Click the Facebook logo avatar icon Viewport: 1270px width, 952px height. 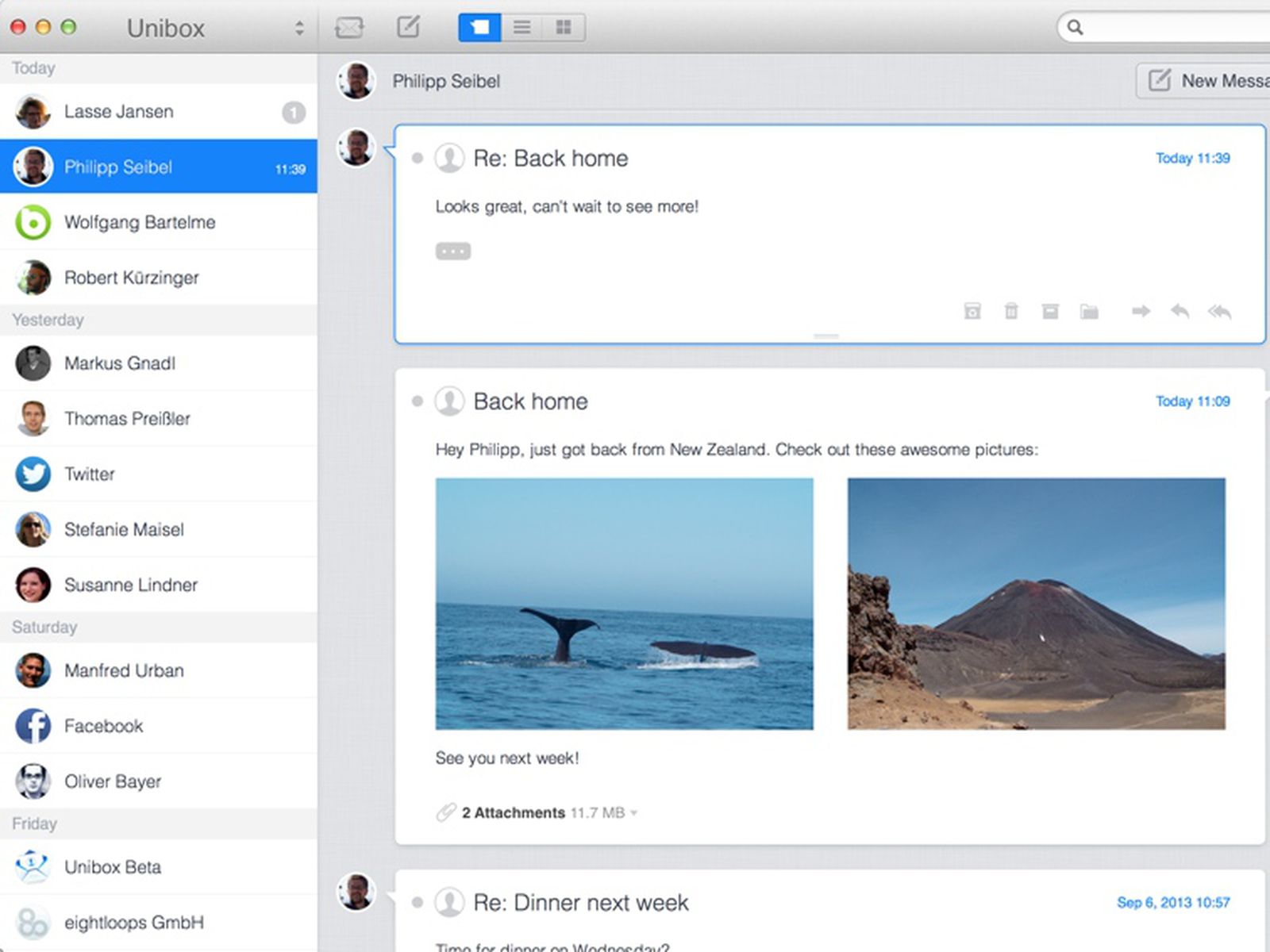click(x=33, y=727)
